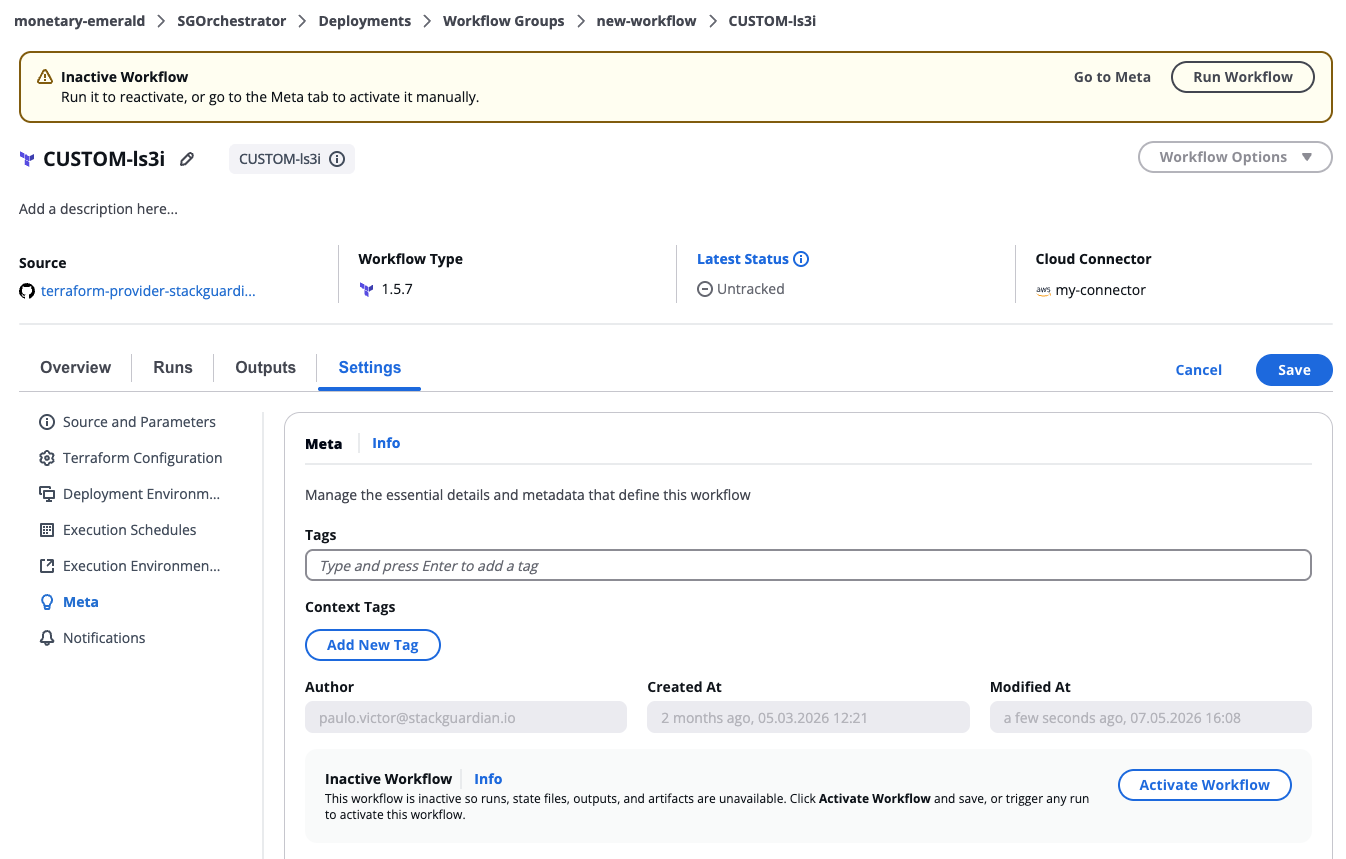Screen dimensions: 1346x859
Task: Click the Cancel link
Action: pos(1199,370)
